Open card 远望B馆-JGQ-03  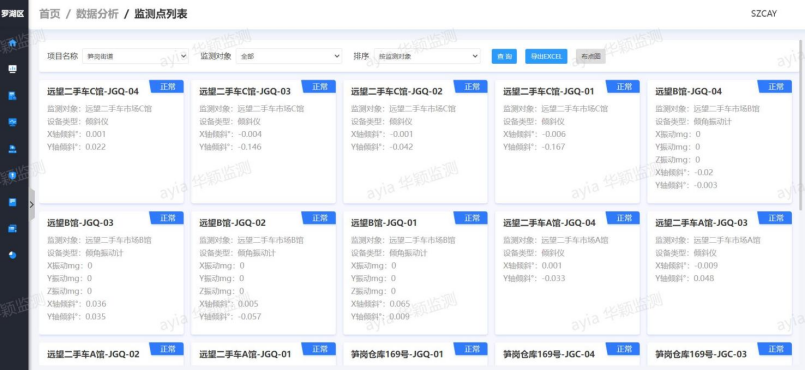pos(111,273)
